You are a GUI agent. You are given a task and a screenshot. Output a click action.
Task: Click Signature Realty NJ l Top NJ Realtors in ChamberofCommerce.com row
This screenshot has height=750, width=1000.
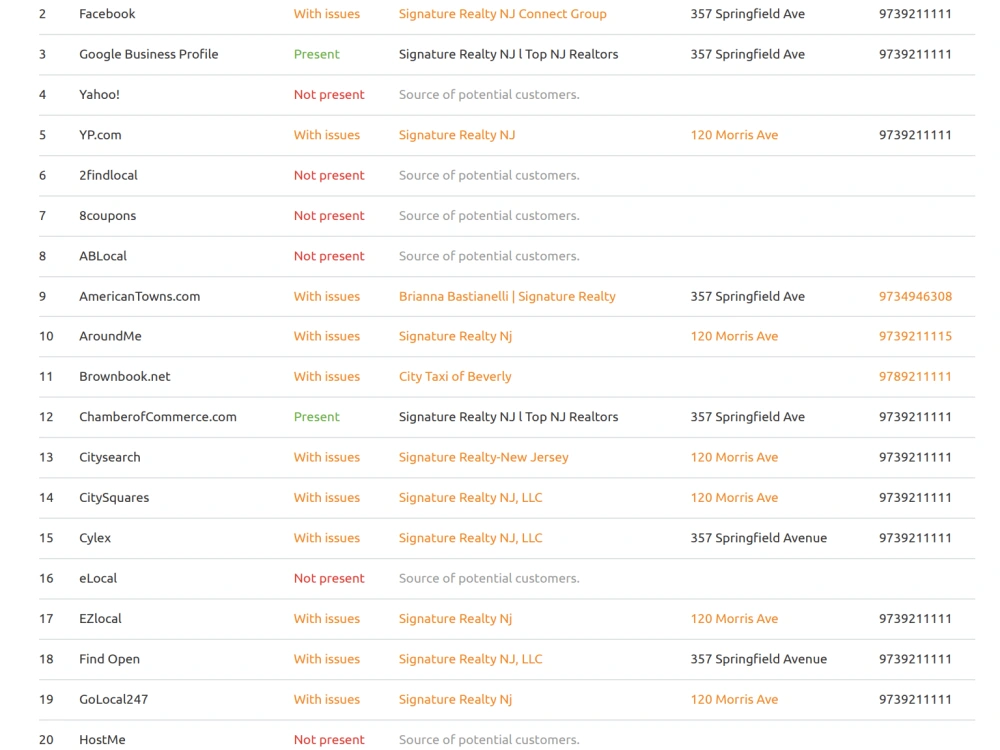[x=508, y=416]
